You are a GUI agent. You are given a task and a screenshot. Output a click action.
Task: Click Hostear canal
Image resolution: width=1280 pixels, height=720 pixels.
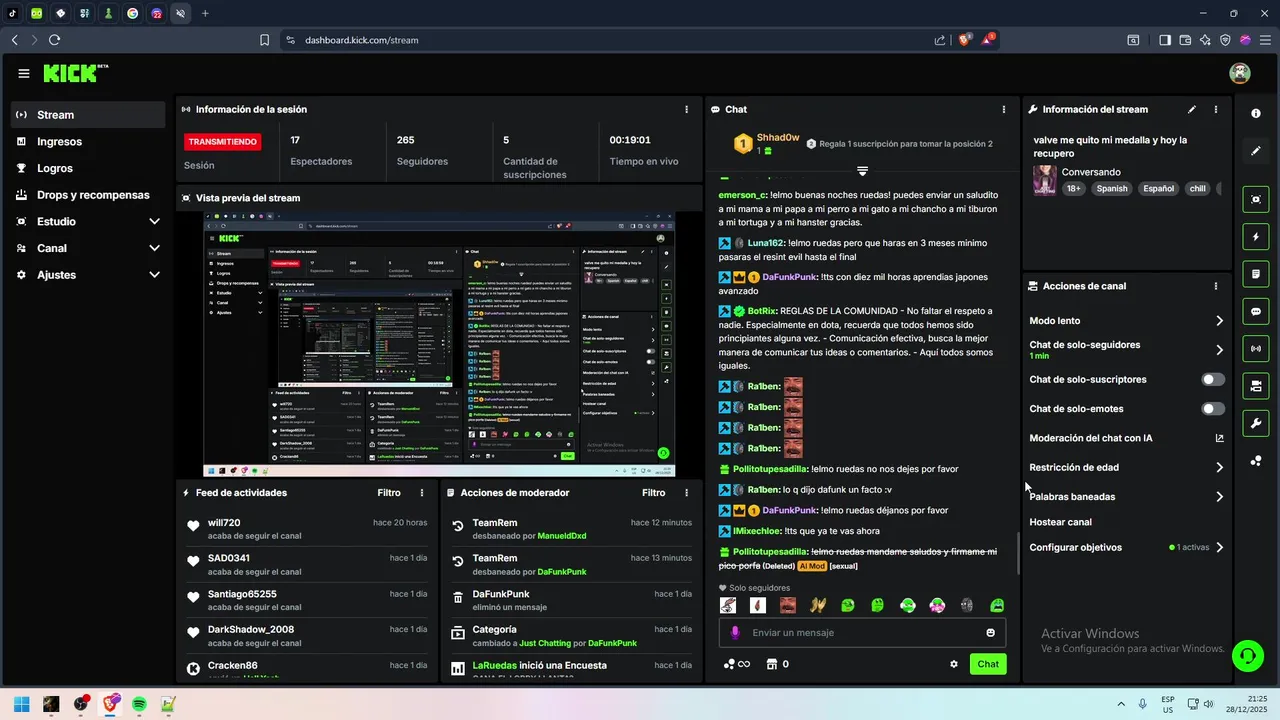pyautogui.click(x=1060, y=522)
